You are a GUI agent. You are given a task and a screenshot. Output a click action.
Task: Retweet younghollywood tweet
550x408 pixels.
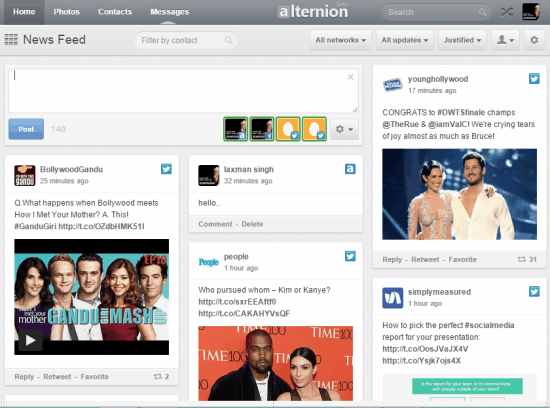pyautogui.click(x=425, y=259)
